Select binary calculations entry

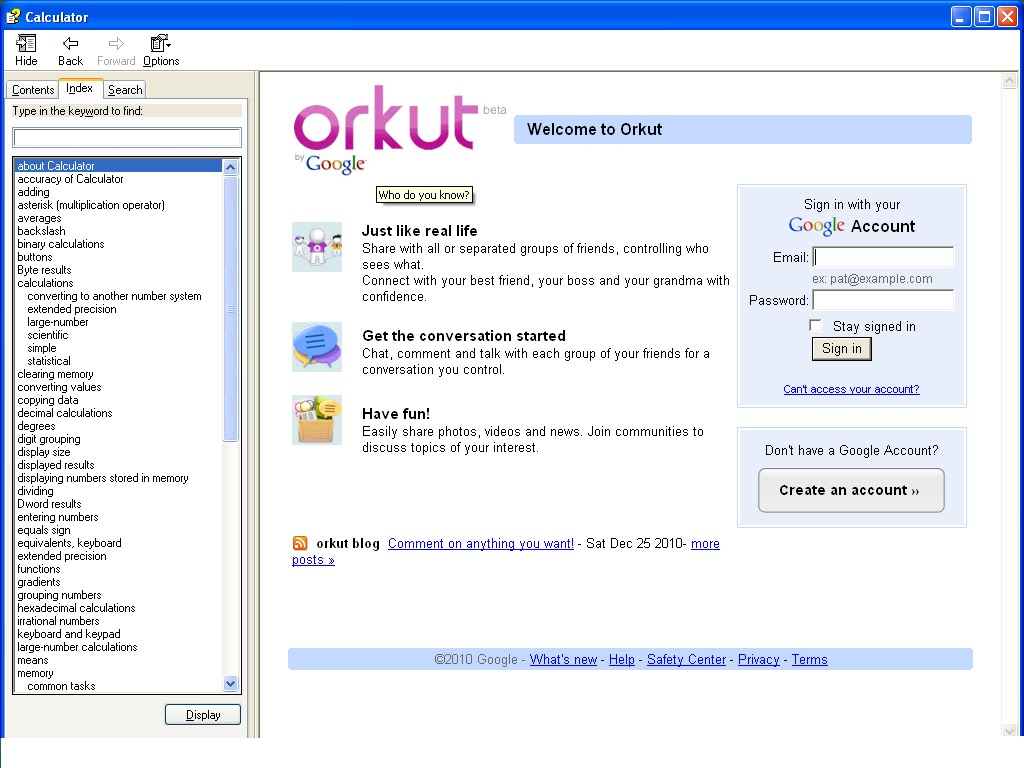point(61,244)
